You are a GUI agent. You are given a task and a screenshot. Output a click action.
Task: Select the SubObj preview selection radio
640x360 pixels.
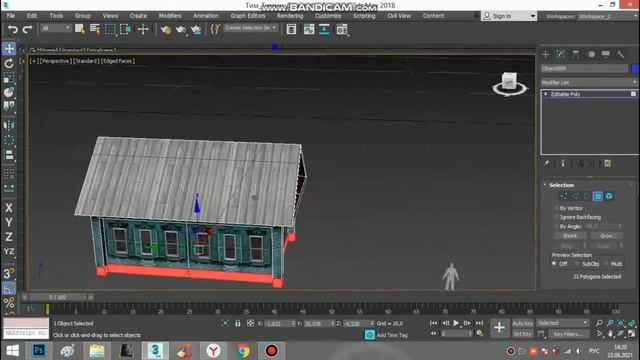pos(577,264)
